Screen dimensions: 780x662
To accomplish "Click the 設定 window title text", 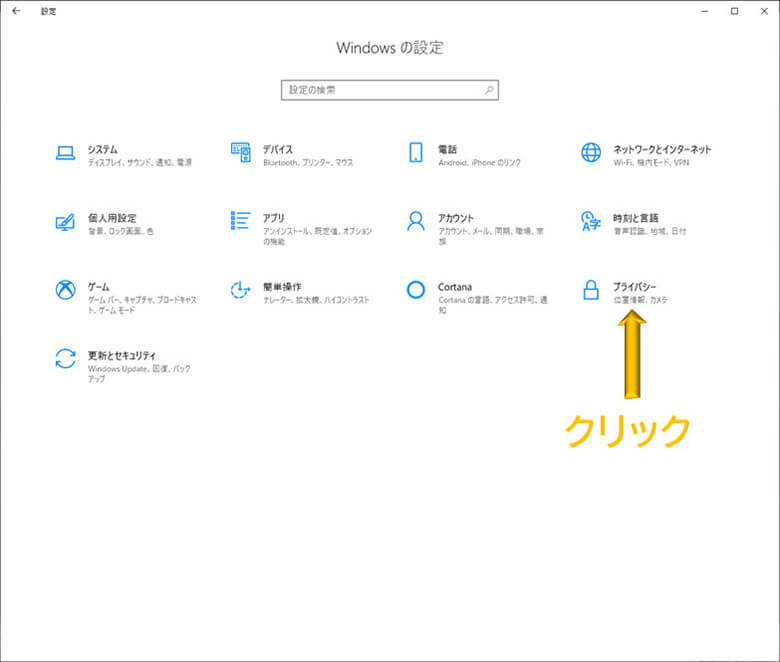I will coord(48,11).
